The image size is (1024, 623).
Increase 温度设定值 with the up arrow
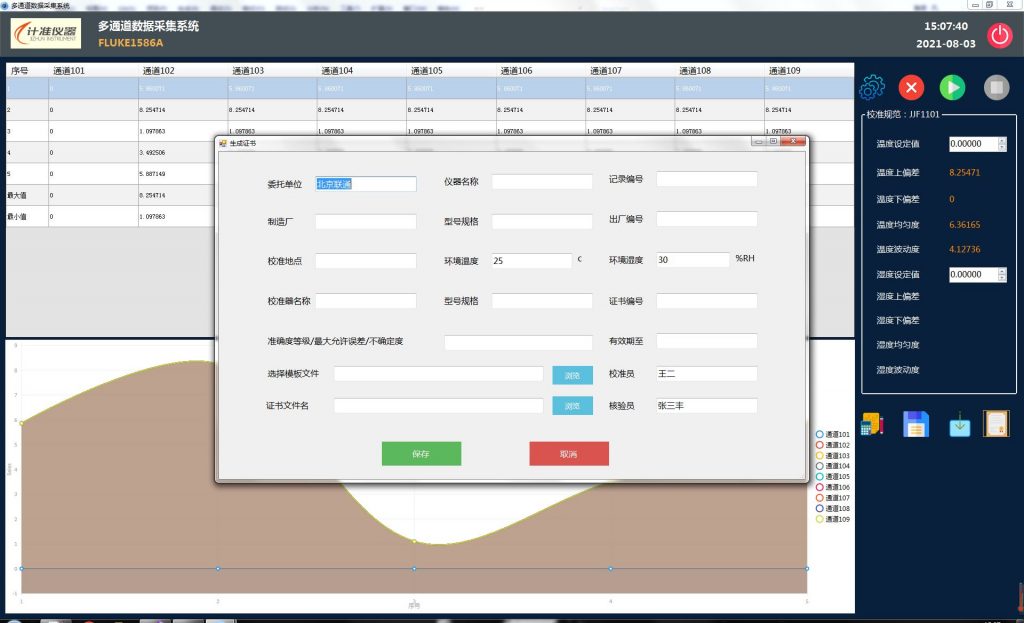click(x=1002, y=140)
